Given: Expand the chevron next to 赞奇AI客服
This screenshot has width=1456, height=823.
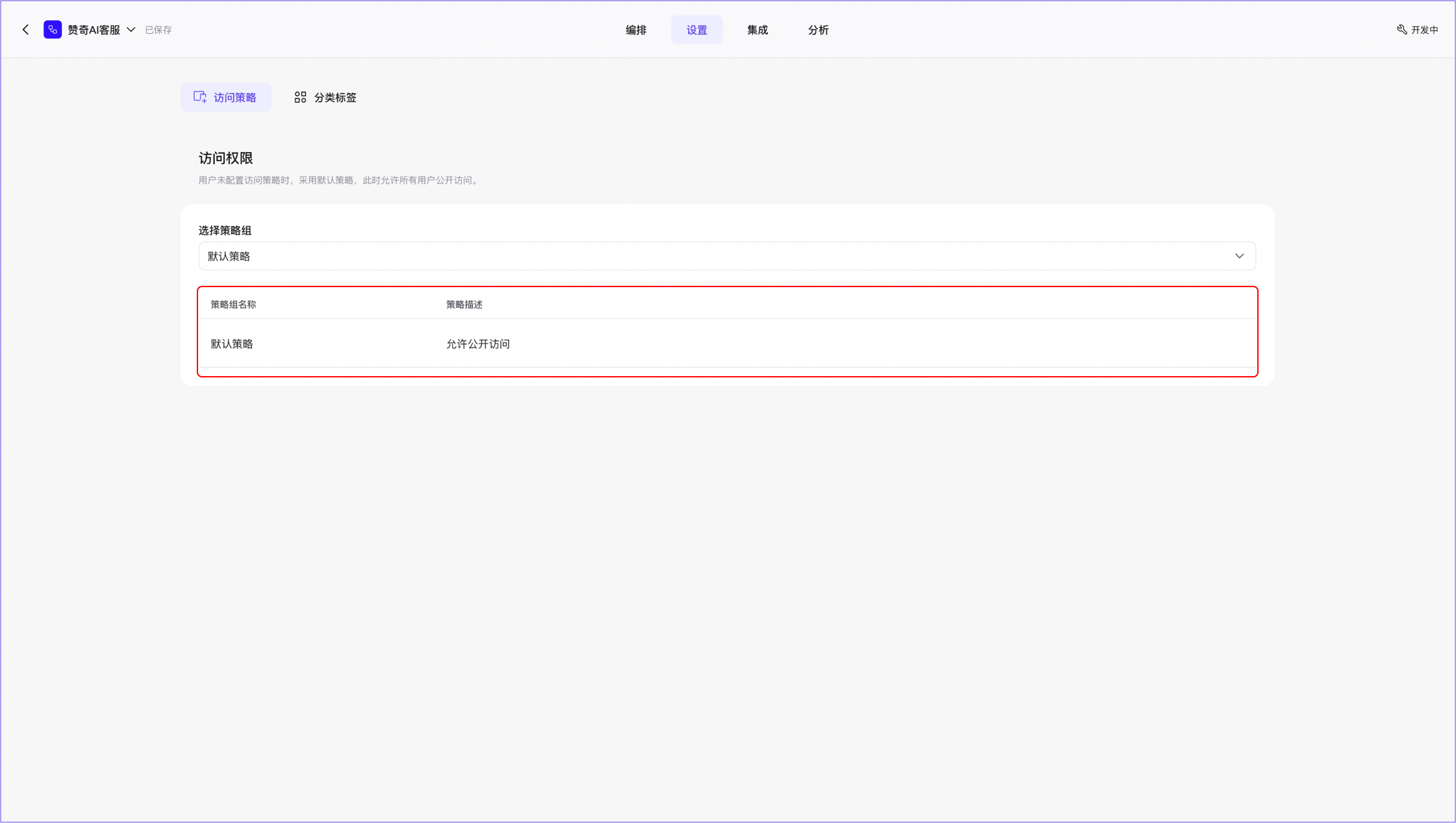Looking at the screenshot, I should tap(131, 30).
